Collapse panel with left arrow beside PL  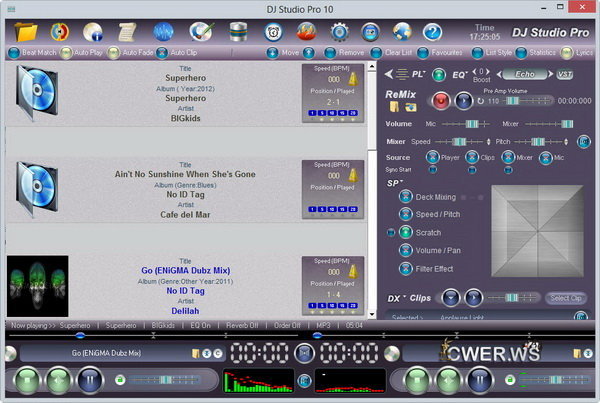click(389, 74)
